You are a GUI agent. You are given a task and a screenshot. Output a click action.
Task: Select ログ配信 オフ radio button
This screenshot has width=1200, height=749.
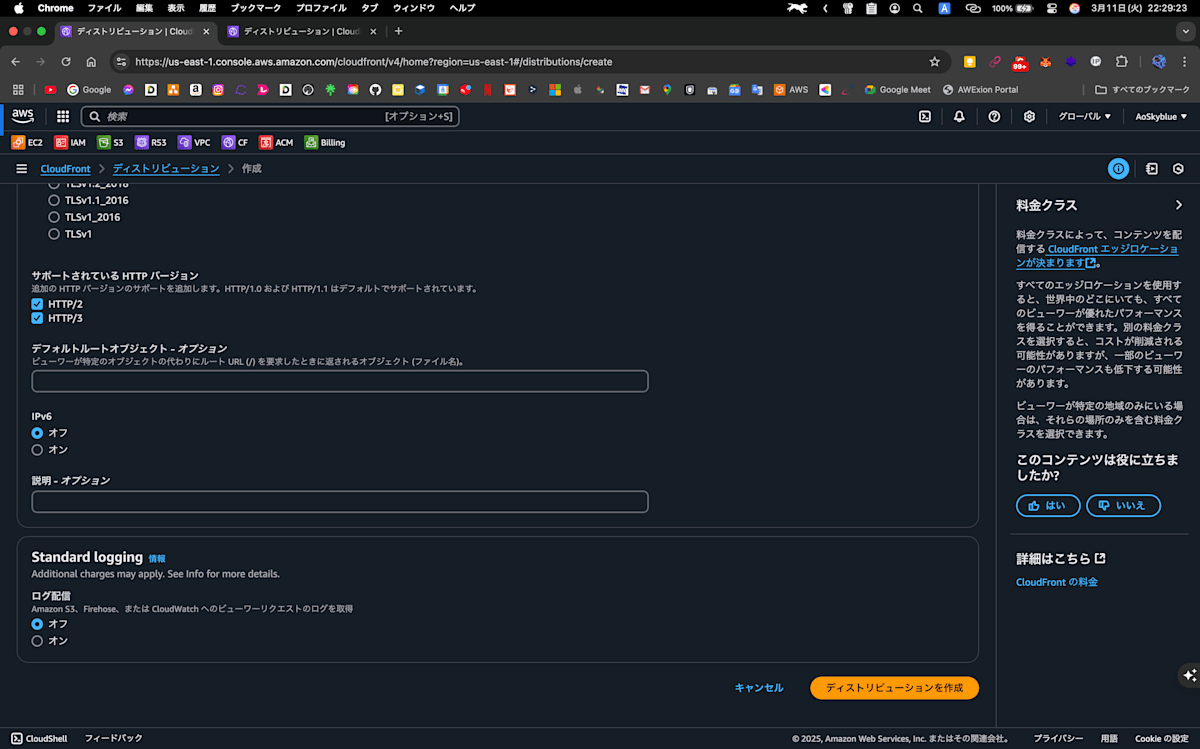pos(37,624)
